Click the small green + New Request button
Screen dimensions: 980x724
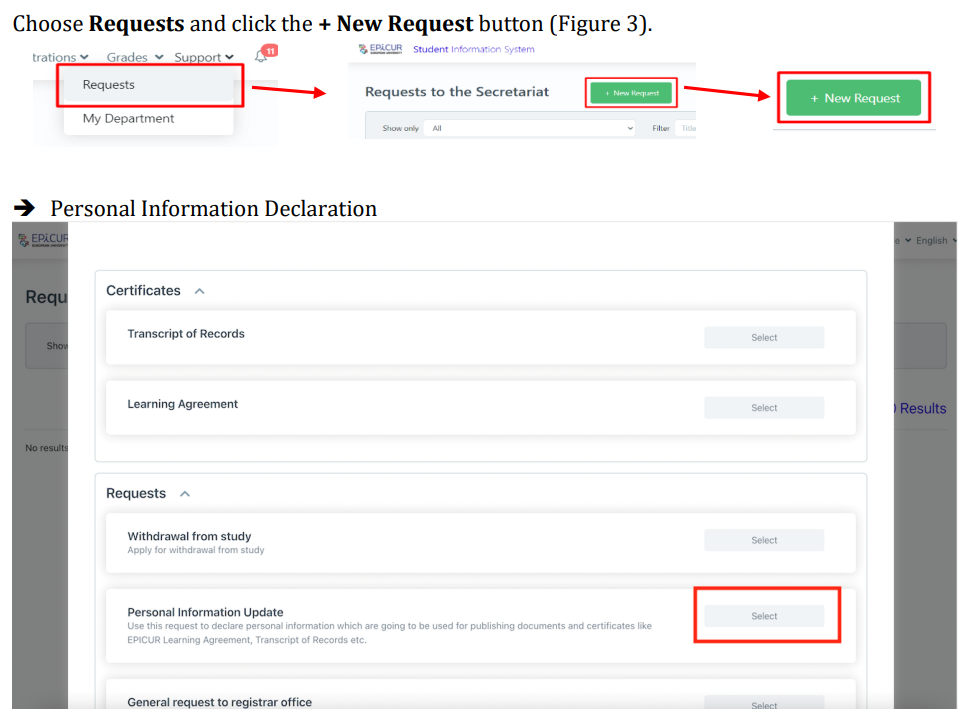pyautogui.click(x=630, y=93)
